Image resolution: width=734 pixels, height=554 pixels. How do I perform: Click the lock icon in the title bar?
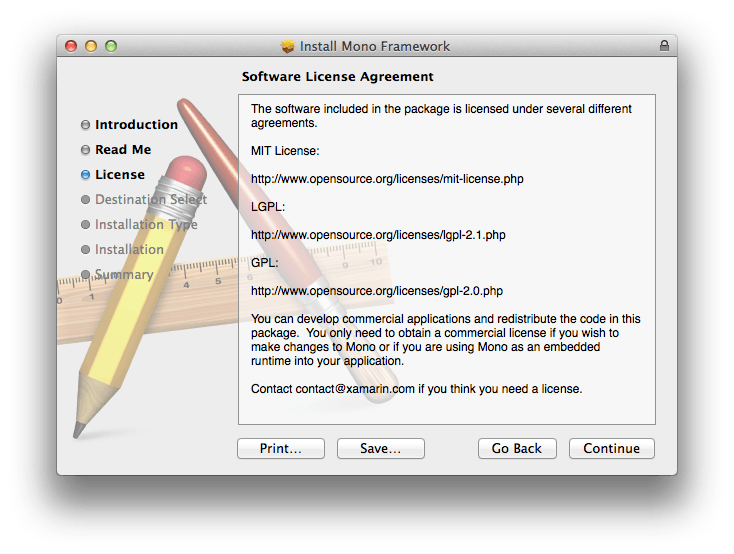664,46
